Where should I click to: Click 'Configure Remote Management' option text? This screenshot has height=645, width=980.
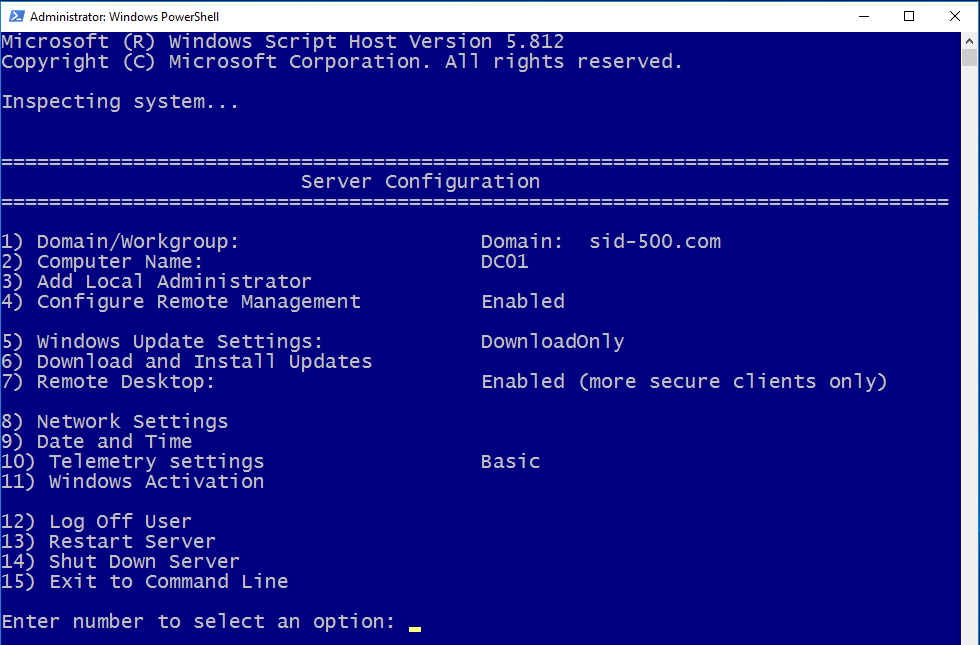(198, 302)
